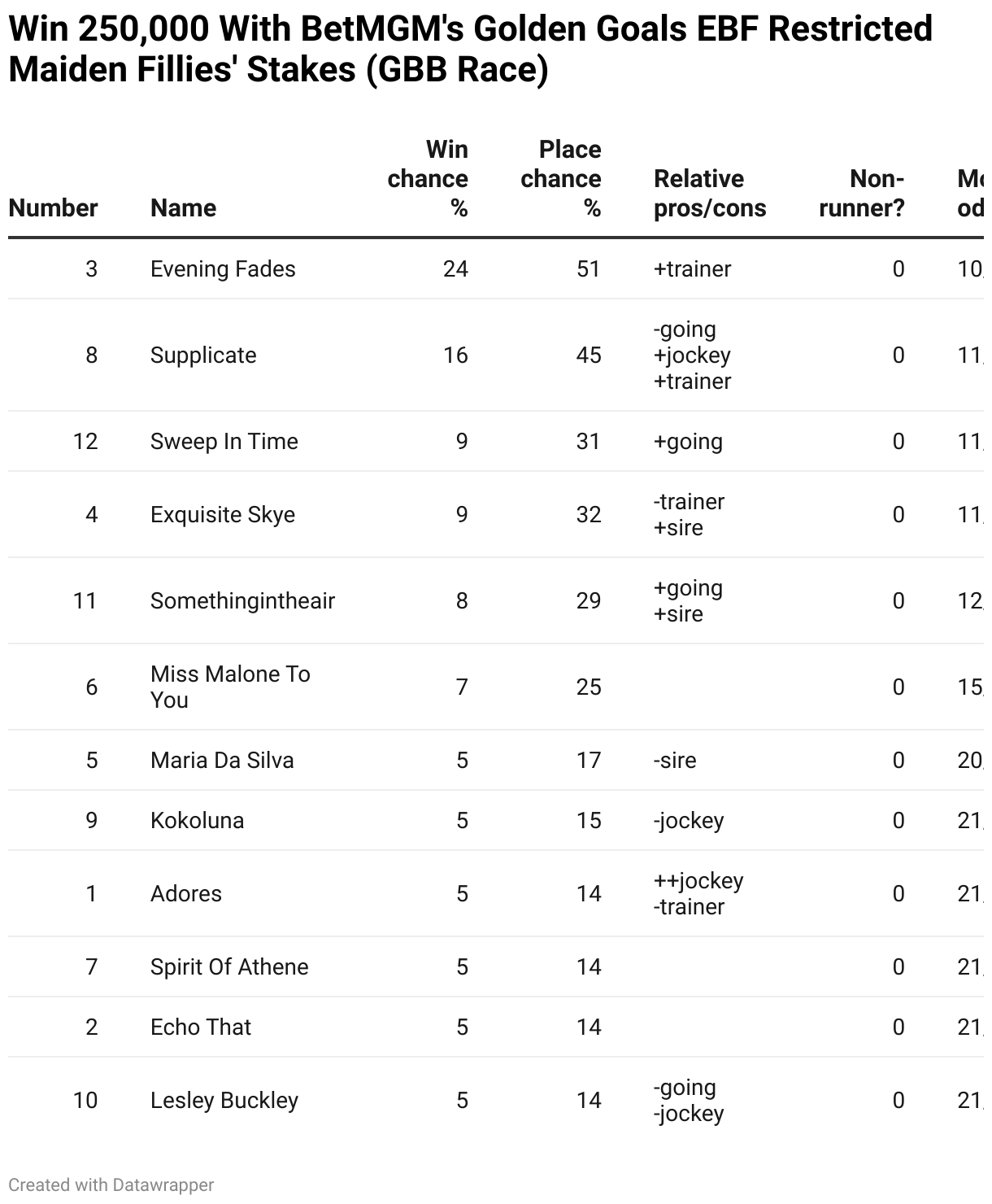Sort by Win chance % header
This screenshot has height=1204, width=992.
pyautogui.click(x=429, y=179)
